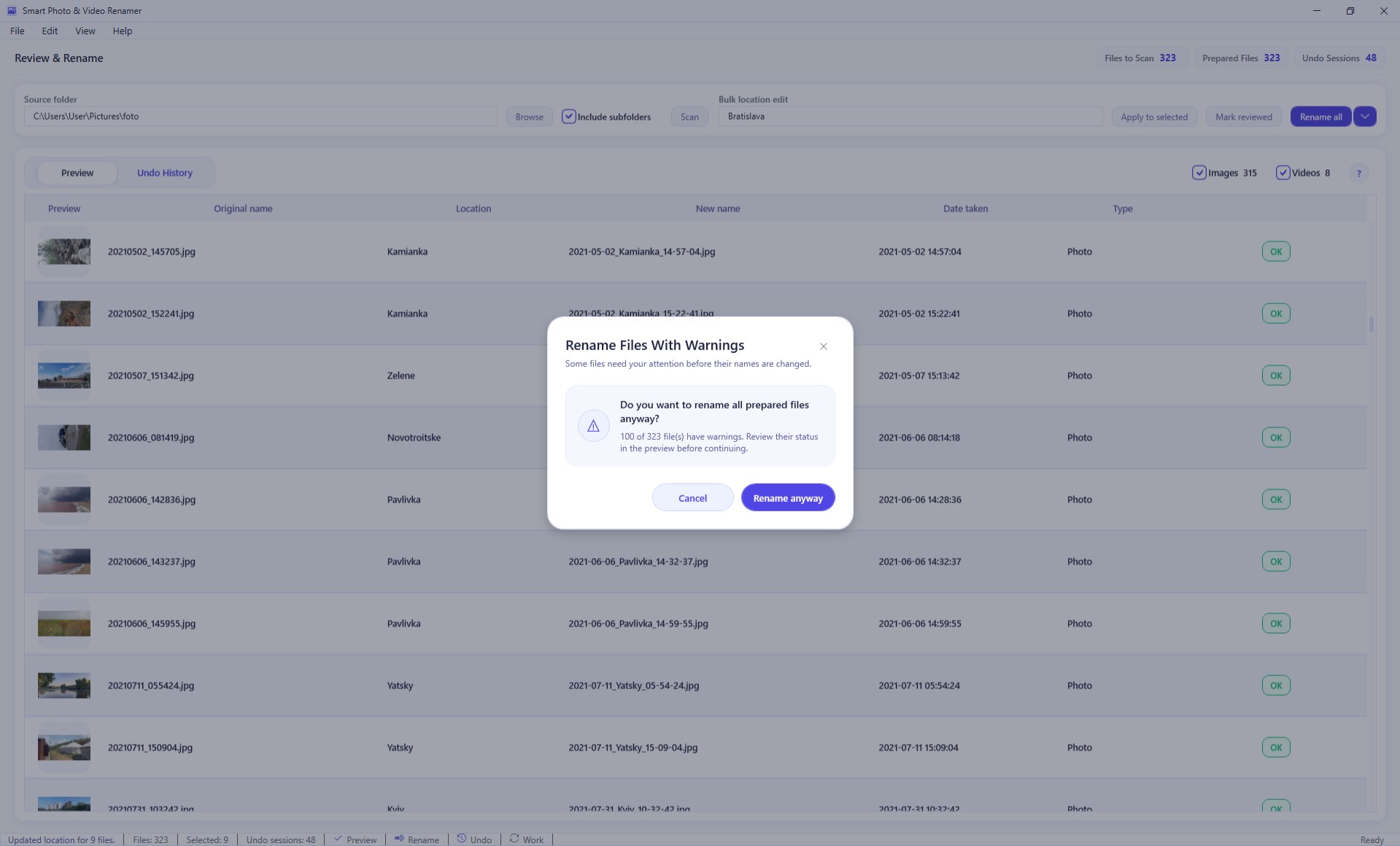Click the Preview icon in status bar
The height and width of the screenshot is (846, 1400).
338,839
